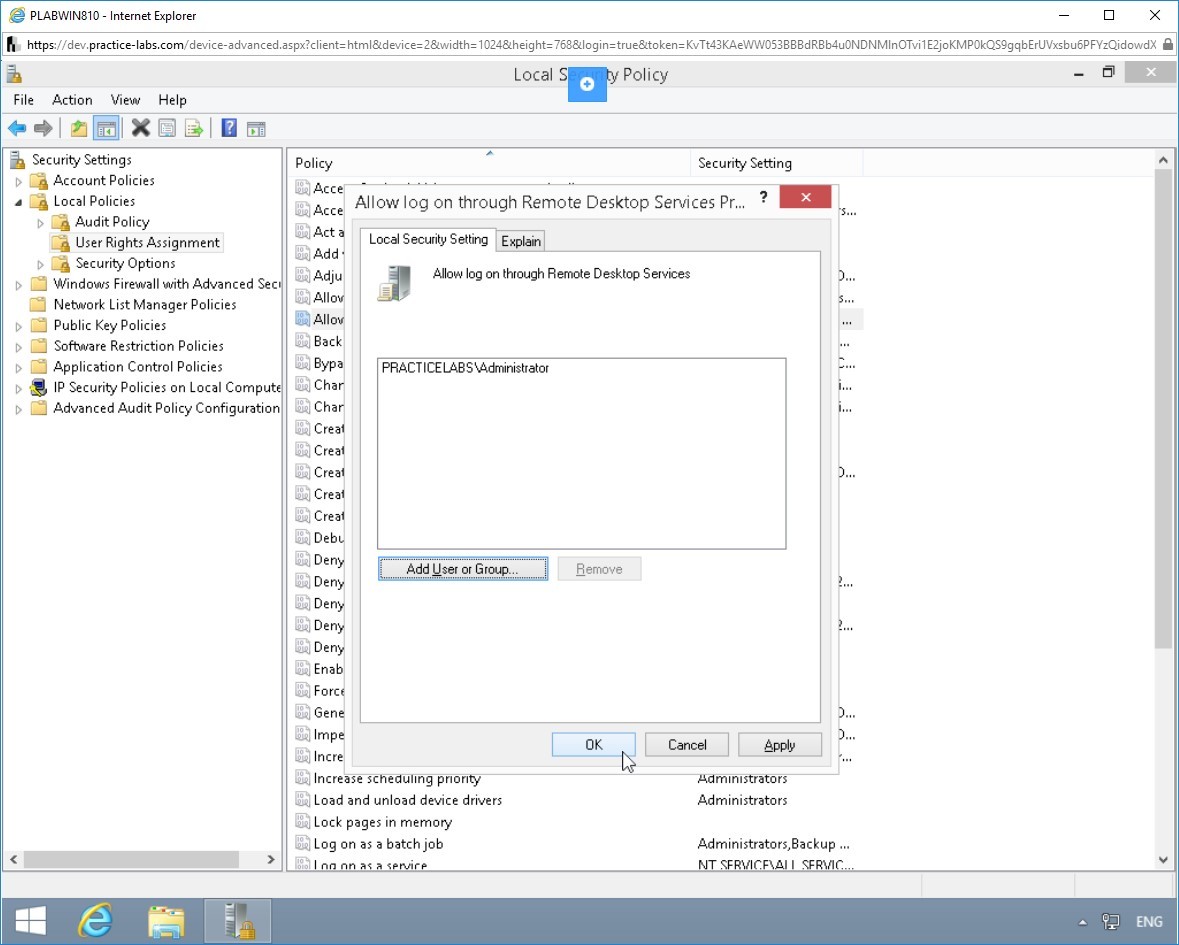Expand the Audit Policy node
The image size is (1179, 945).
pyautogui.click(x=41, y=223)
